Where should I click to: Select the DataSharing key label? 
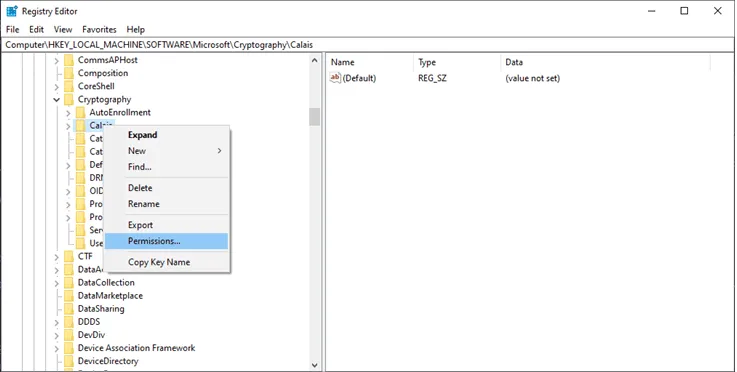click(x=101, y=309)
